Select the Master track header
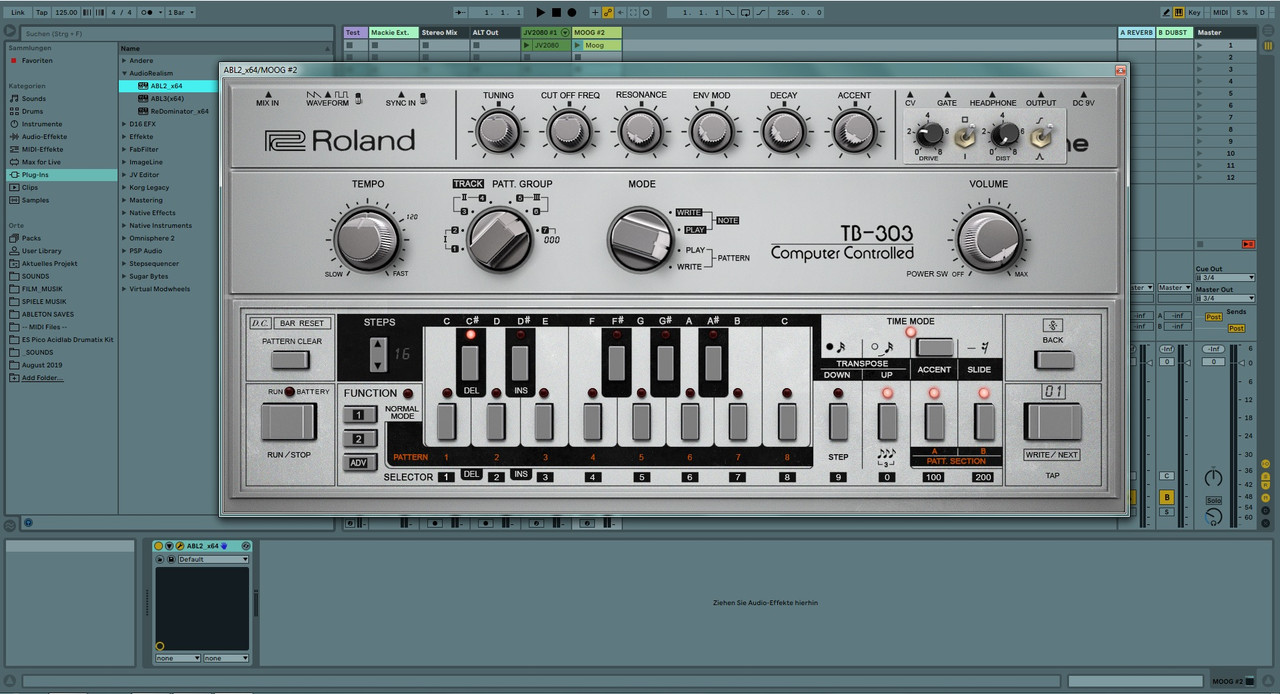Viewport: 1280px width, 694px height. [x=1226, y=32]
